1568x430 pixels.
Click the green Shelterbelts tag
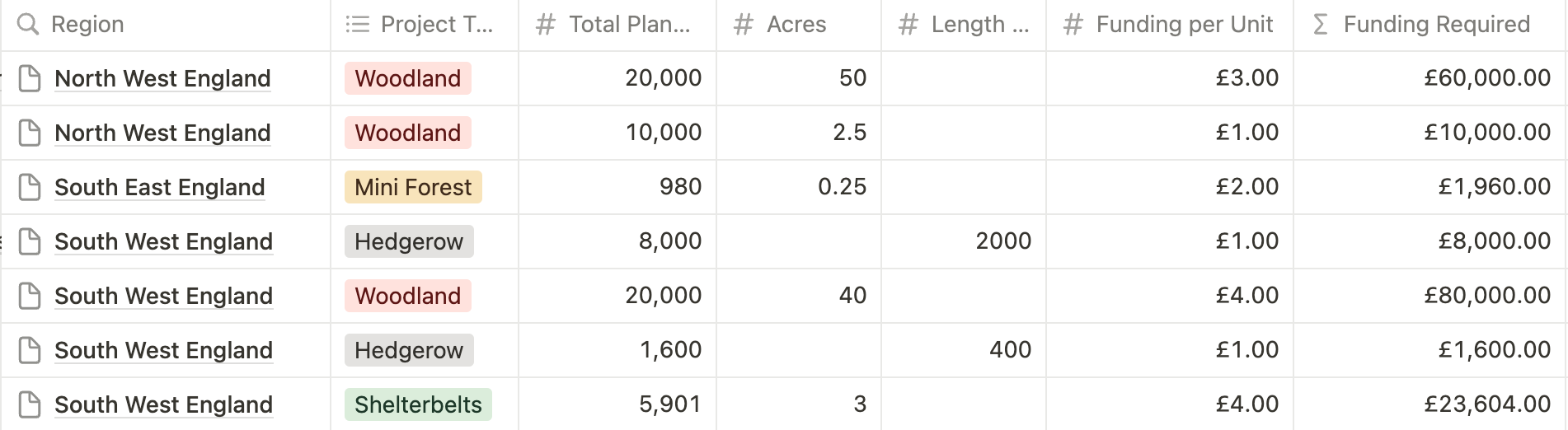click(x=418, y=404)
